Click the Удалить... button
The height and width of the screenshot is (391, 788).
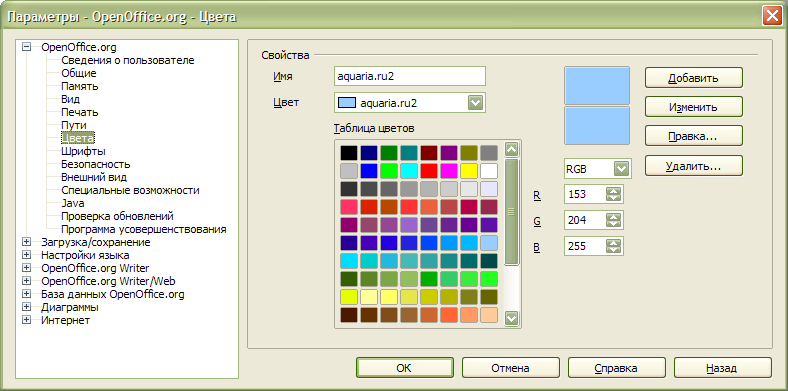(694, 166)
